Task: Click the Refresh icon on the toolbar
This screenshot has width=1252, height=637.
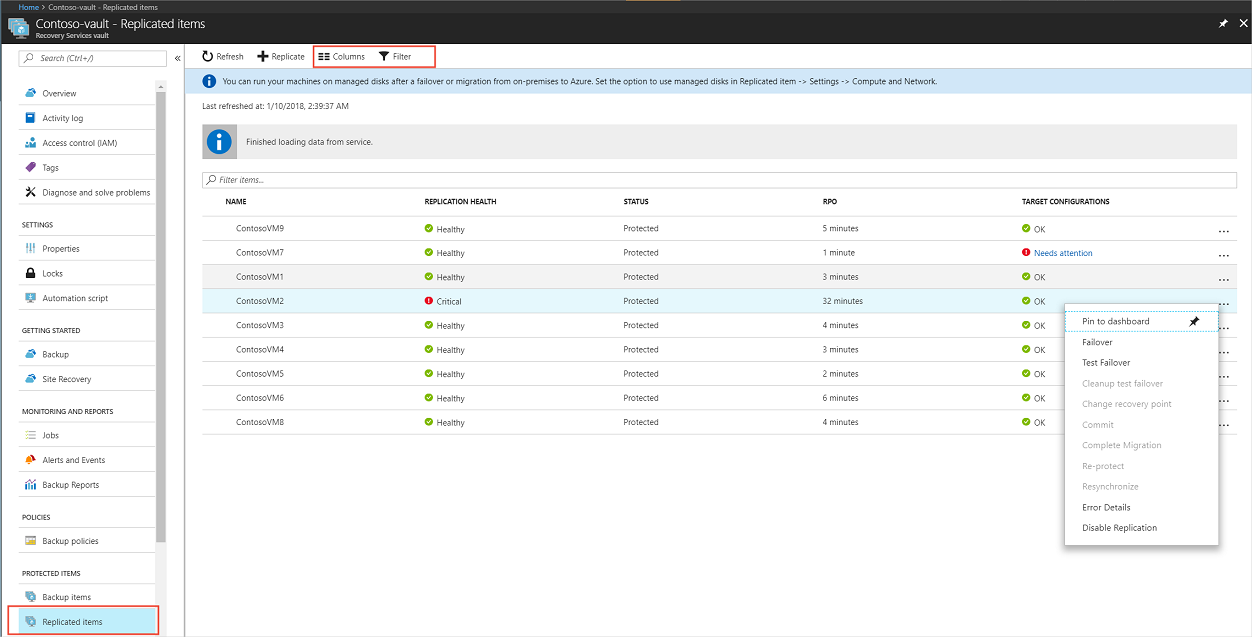Action: 222,56
